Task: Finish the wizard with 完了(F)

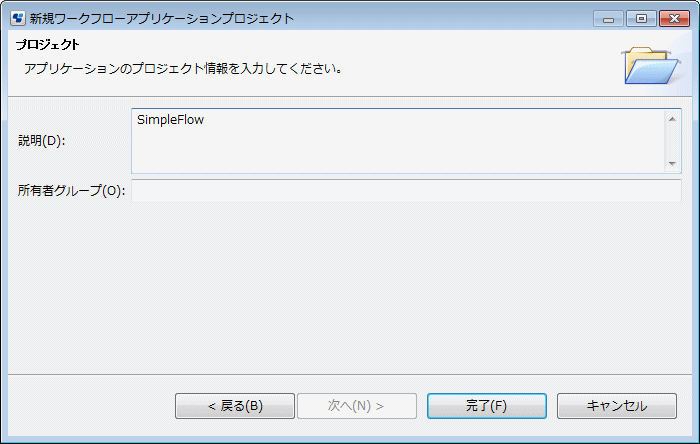Action: tap(487, 406)
